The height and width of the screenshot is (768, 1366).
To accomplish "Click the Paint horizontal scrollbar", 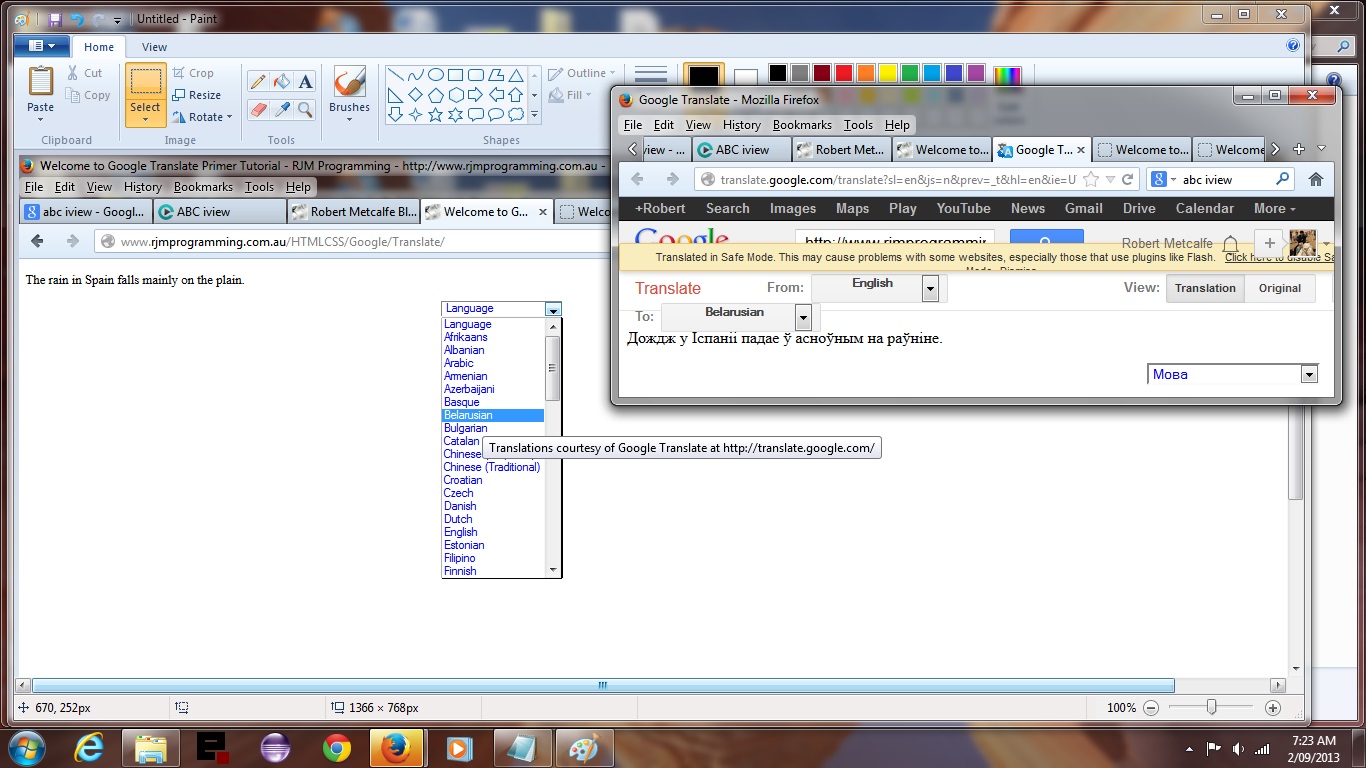I will [x=602, y=685].
